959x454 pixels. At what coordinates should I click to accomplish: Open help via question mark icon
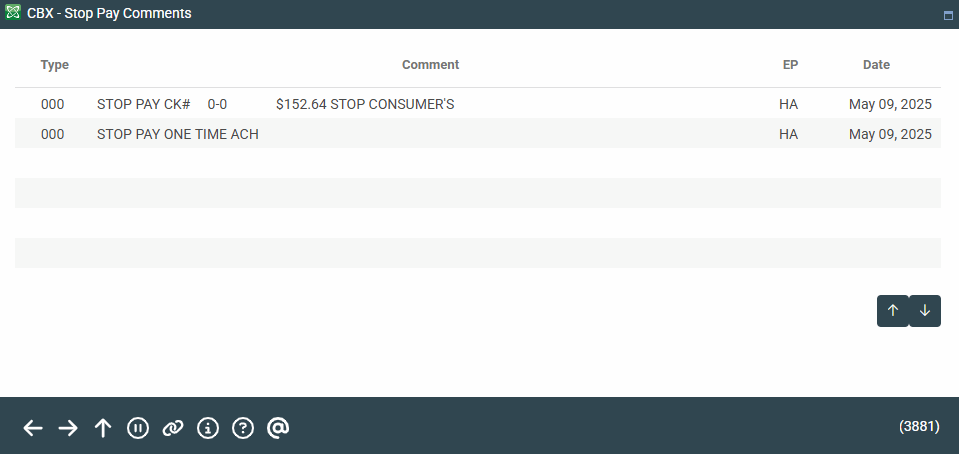[x=243, y=428]
